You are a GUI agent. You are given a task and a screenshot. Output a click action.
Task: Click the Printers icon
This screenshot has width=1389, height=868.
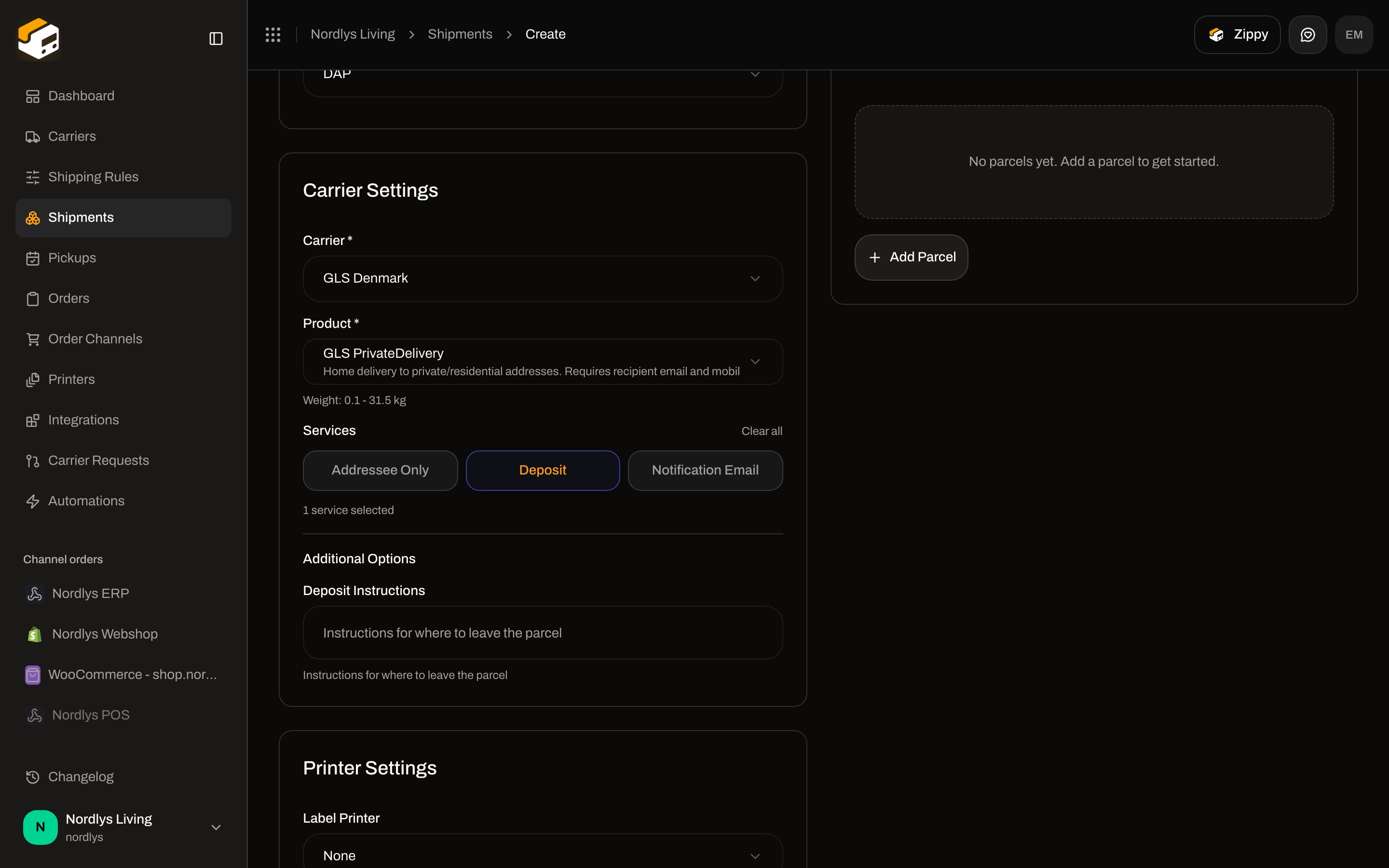[x=33, y=380]
